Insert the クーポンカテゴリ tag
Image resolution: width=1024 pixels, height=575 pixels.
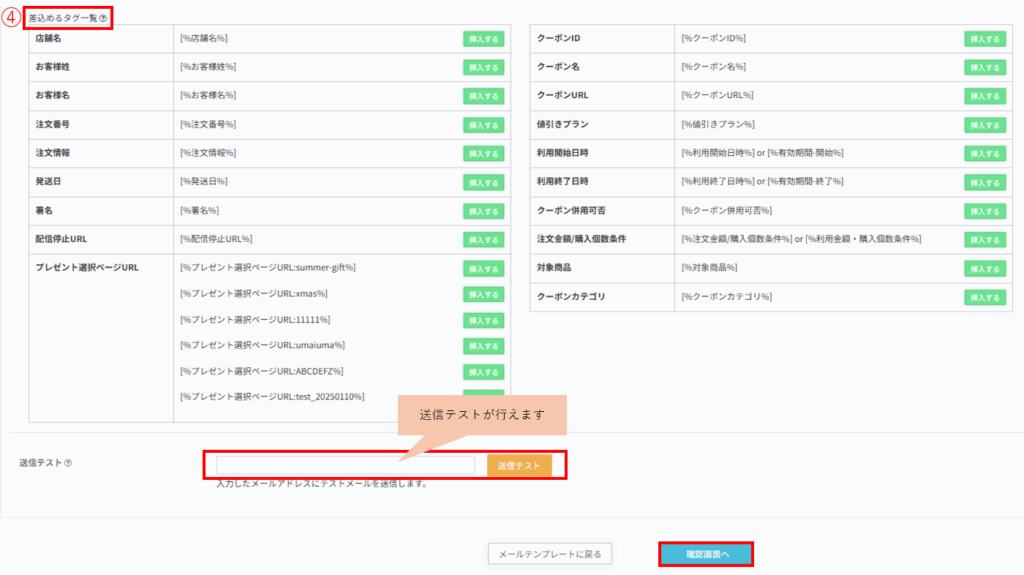pyautogui.click(x=984, y=298)
